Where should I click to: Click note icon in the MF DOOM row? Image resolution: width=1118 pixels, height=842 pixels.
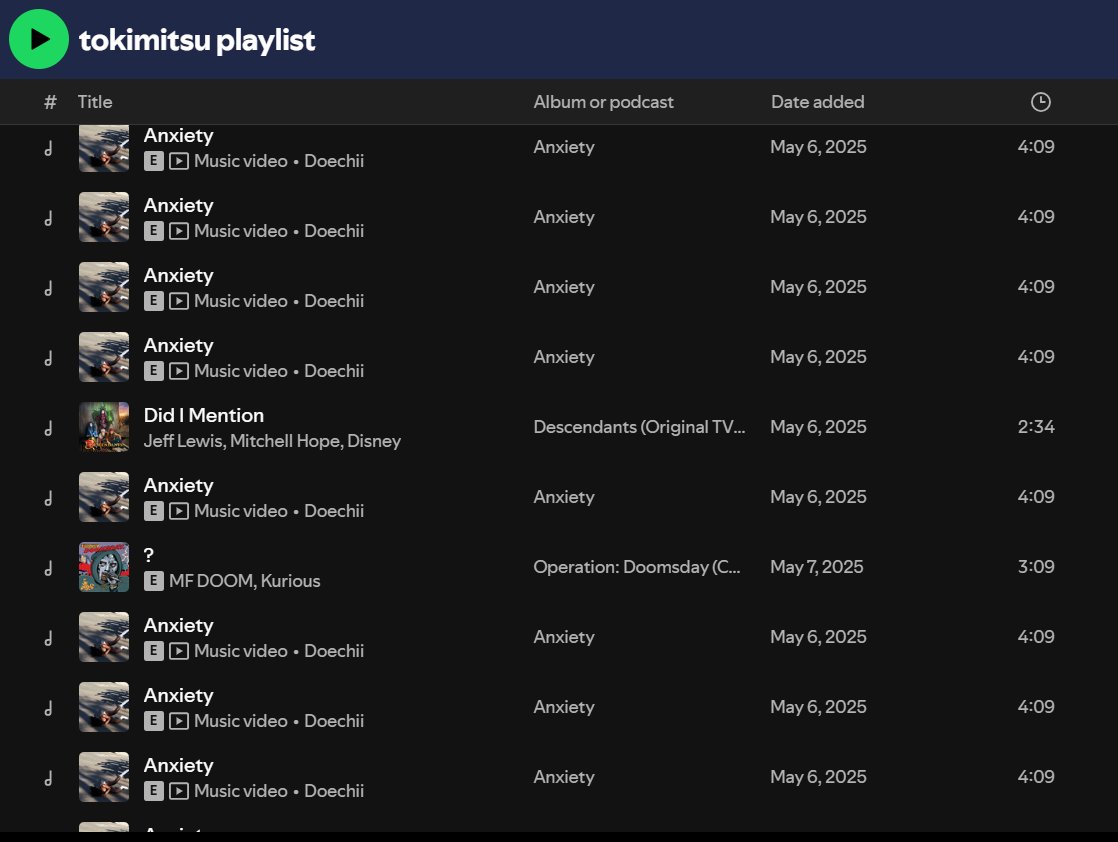[x=48, y=568]
